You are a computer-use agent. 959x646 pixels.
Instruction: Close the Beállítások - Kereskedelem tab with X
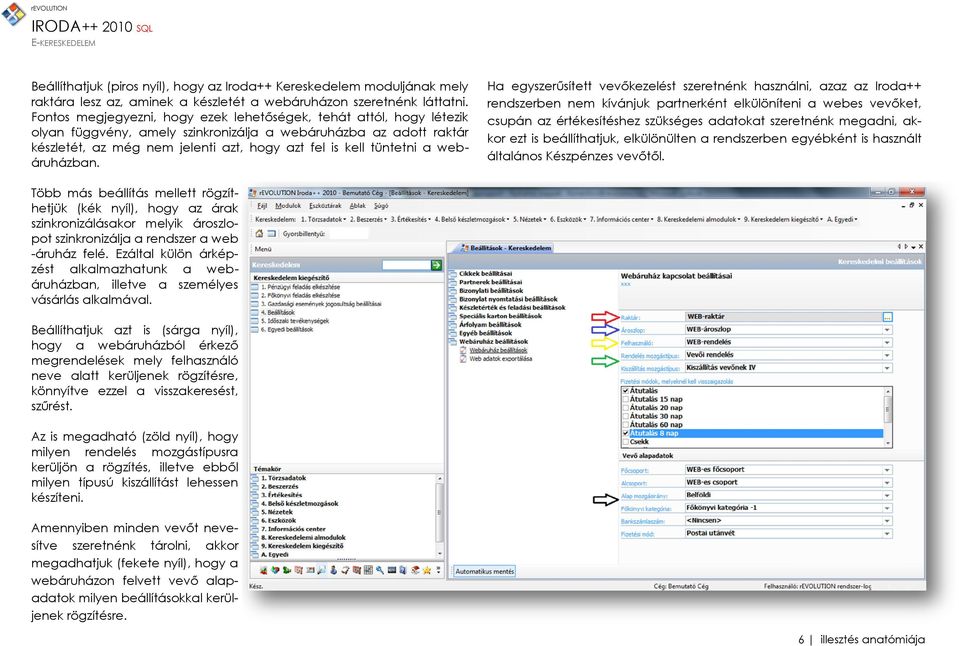920,247
